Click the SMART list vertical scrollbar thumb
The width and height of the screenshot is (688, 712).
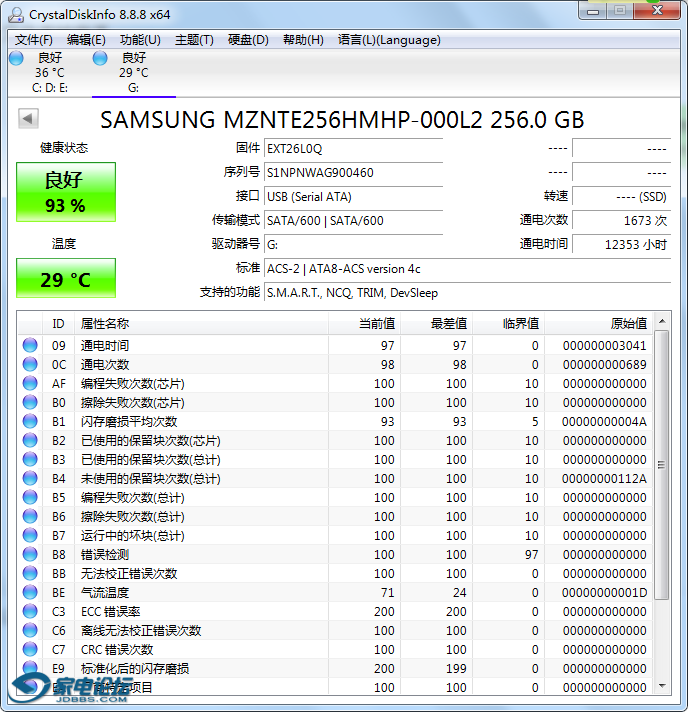662,465
